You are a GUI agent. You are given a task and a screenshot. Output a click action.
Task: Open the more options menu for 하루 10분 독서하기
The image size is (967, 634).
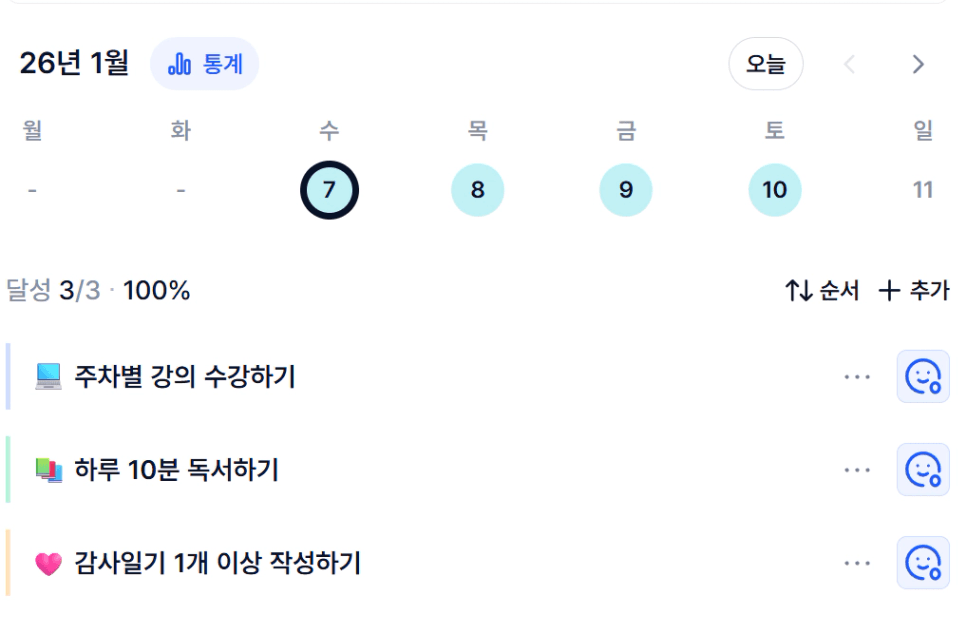(x=857, y=470)
